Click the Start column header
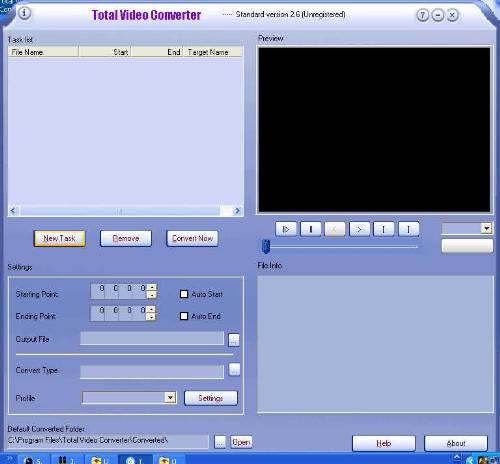Image resolution: width=500 pixels, height=464 pixels. [x=105, y=52]
